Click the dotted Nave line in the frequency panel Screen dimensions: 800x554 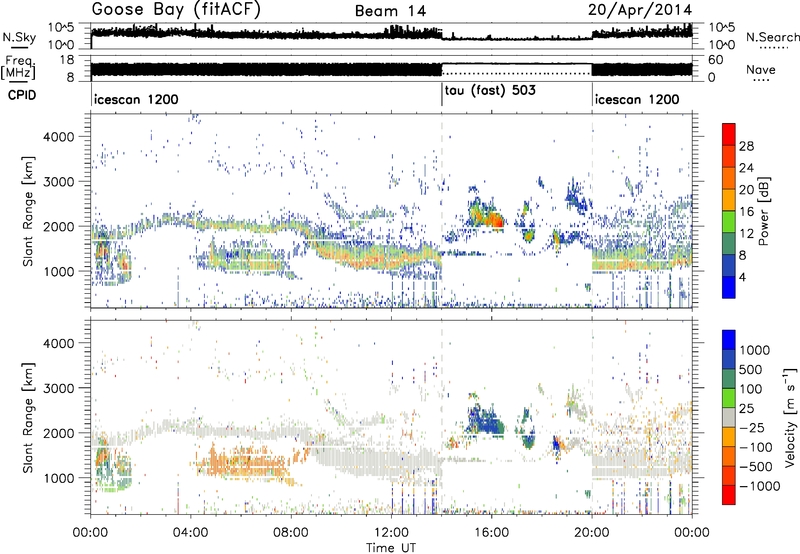[x=516, y=73]
